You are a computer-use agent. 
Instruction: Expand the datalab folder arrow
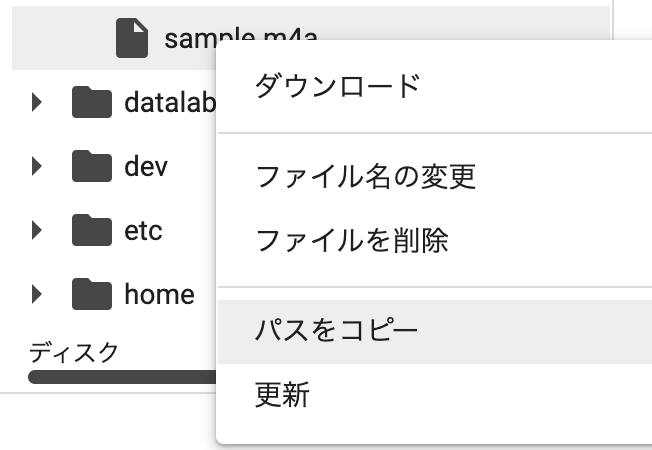pyautogui.click(x=37, y=102)
